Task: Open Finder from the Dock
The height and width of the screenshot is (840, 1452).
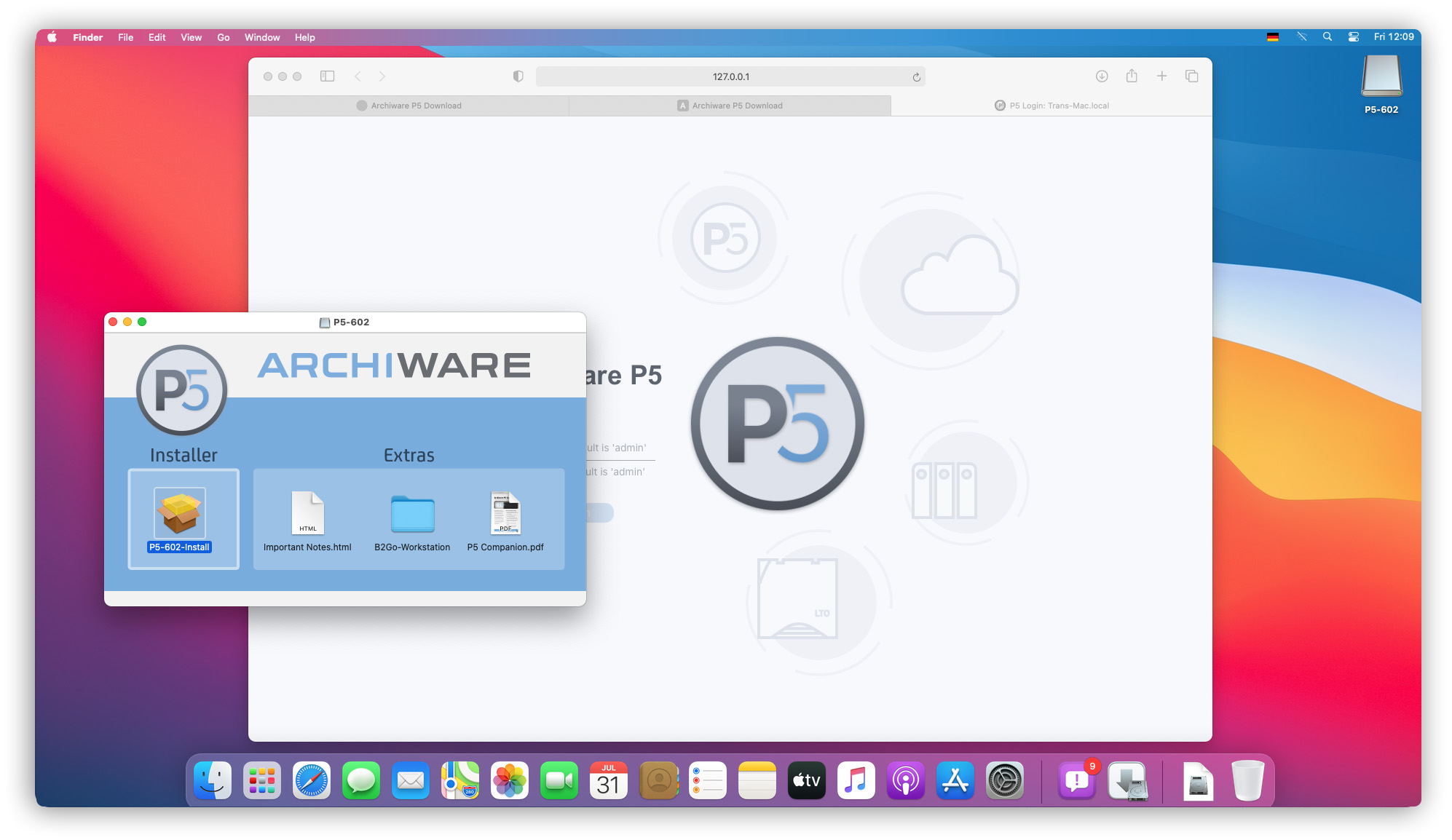Action: (213, 781)
